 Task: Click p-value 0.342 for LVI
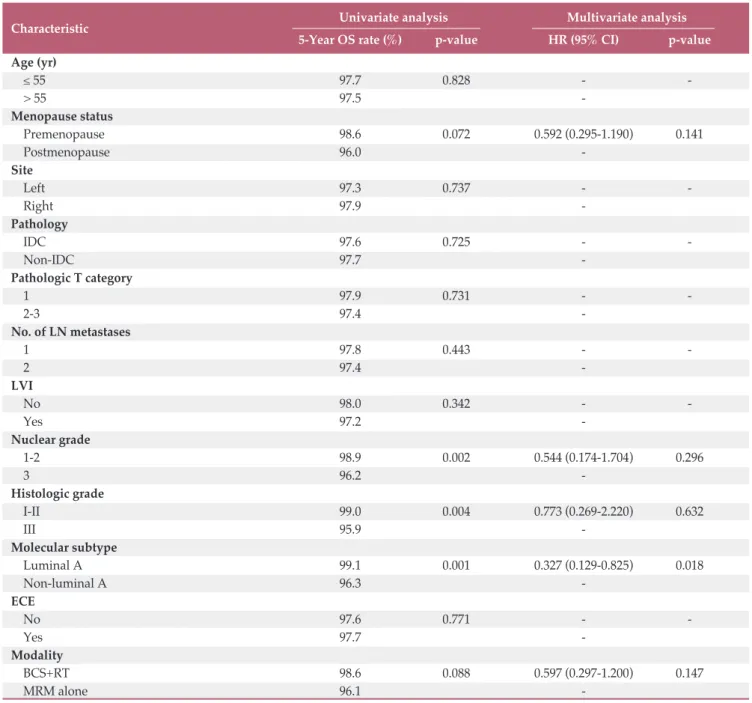coord(456,404)
